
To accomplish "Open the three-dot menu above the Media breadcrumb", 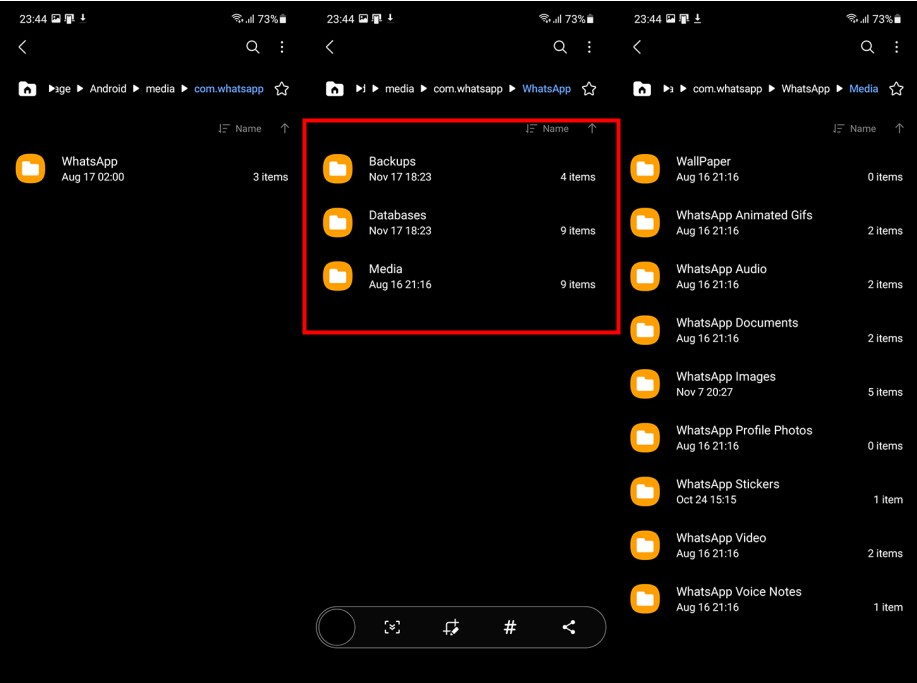I will pyautogui.click(x=896, y=47).
